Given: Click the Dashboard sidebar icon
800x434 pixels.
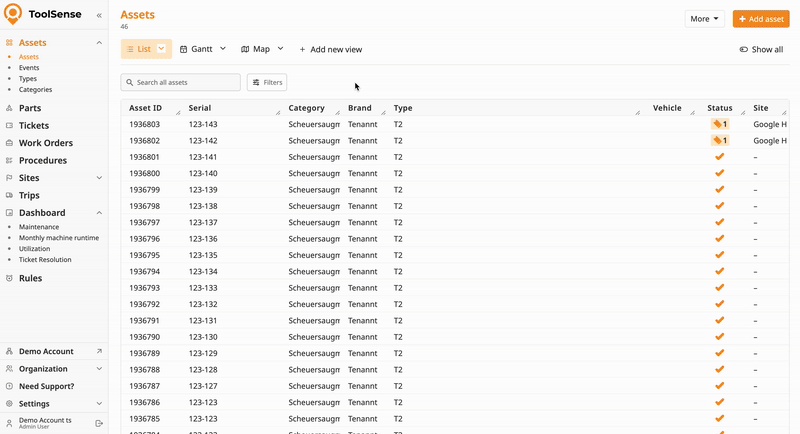Looking at the screenshot, I should 9,213.
